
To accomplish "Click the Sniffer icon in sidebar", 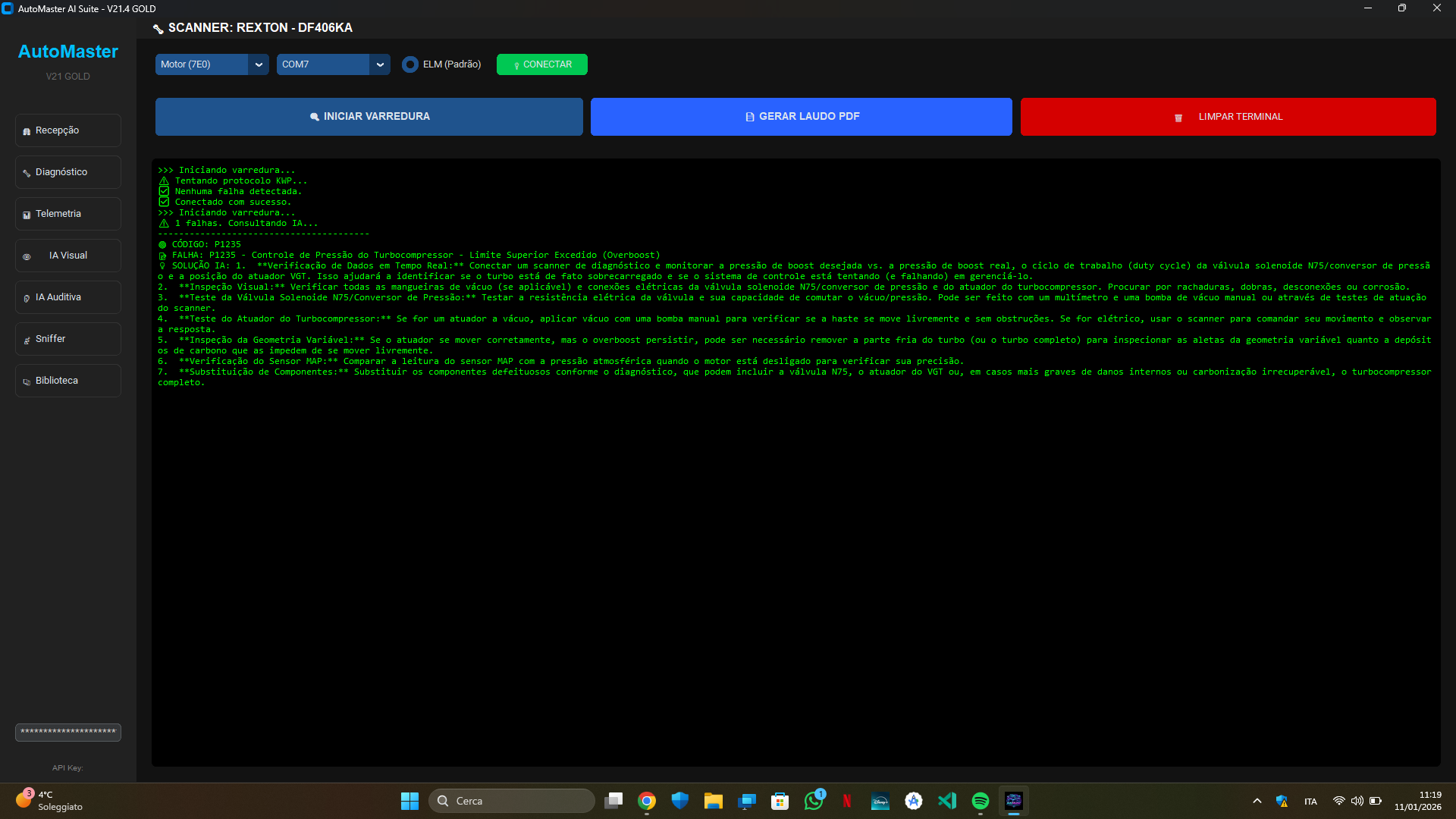I will click(27, 340).
